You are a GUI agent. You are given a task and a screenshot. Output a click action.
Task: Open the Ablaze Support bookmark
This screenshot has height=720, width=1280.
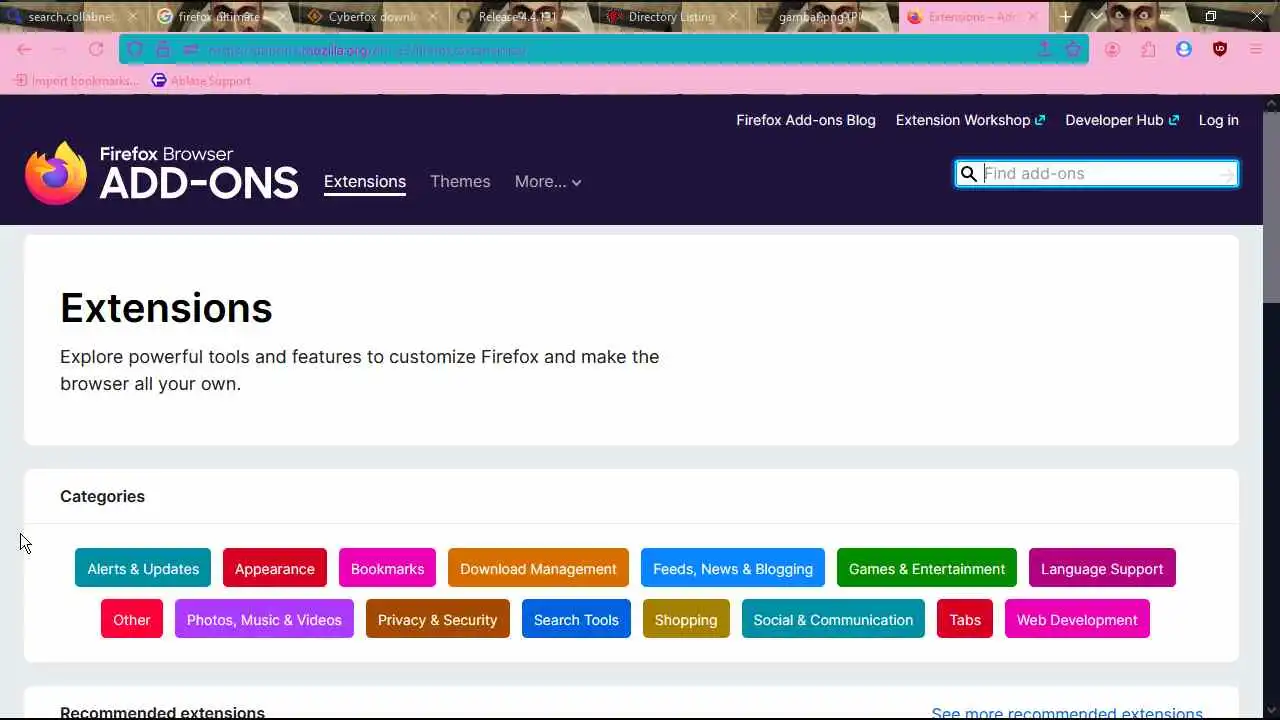(201, 80)
